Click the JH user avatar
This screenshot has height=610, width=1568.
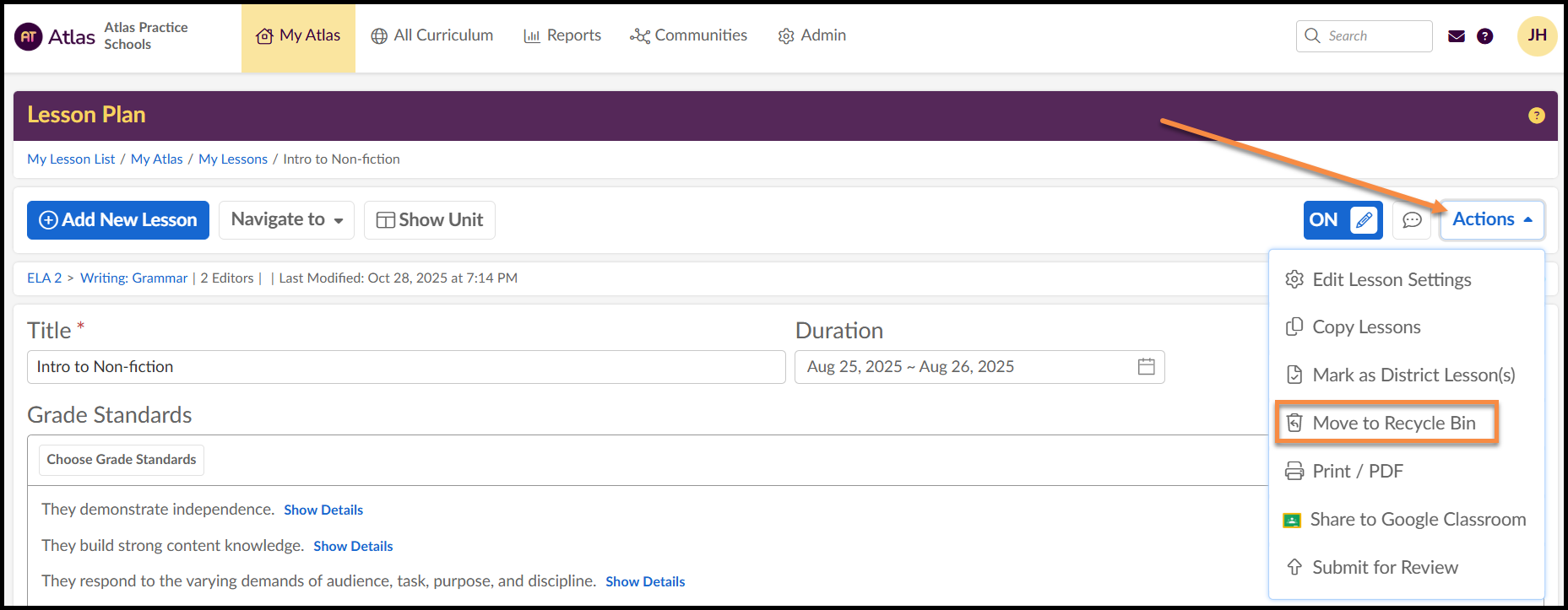point(1537,36)
